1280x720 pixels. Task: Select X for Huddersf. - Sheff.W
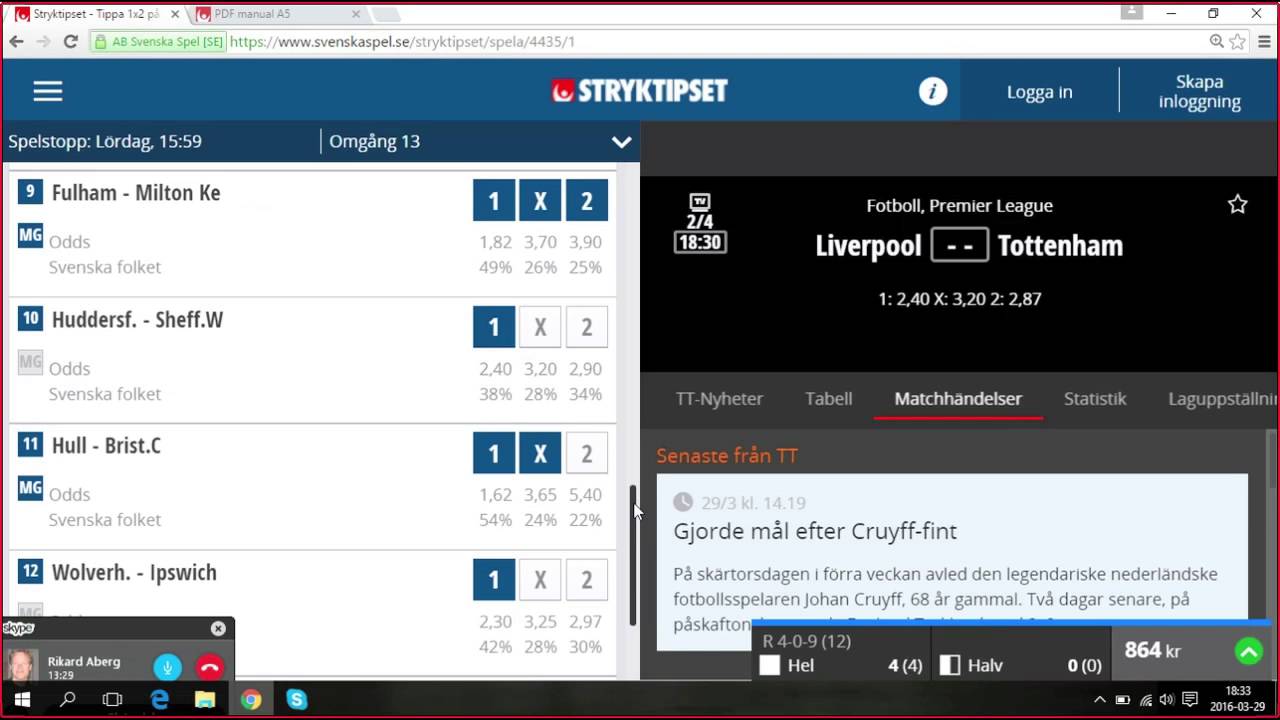pyautogui.click(x=540, y=327)
